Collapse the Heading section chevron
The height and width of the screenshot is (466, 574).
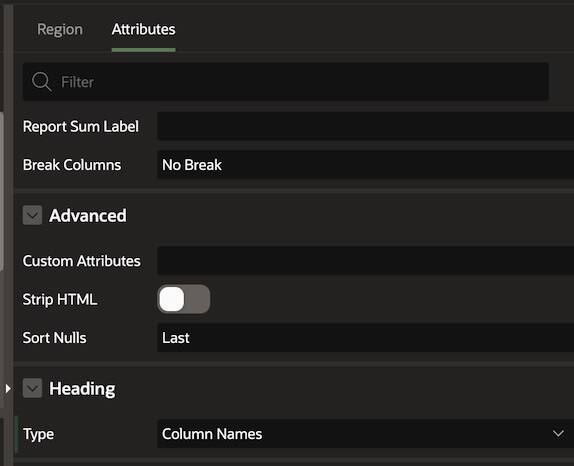(32, 388)
